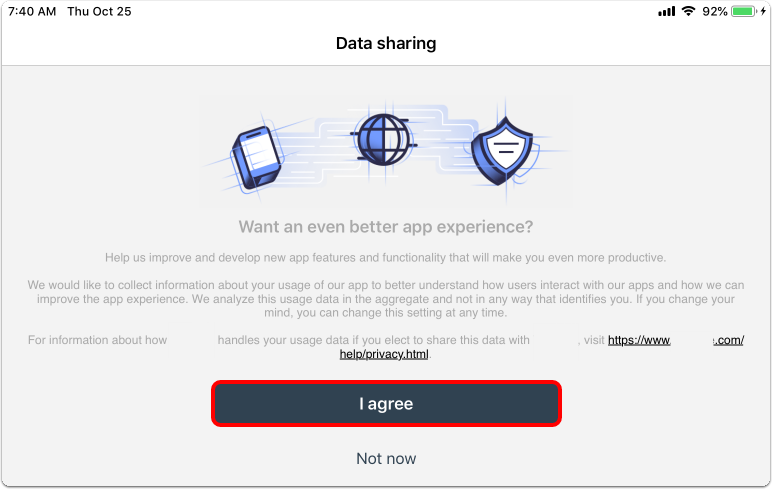772x489 pixels.
Task: Tap the phone icon in the illustration
Action: pyautogui.click(x=257, y=155)
